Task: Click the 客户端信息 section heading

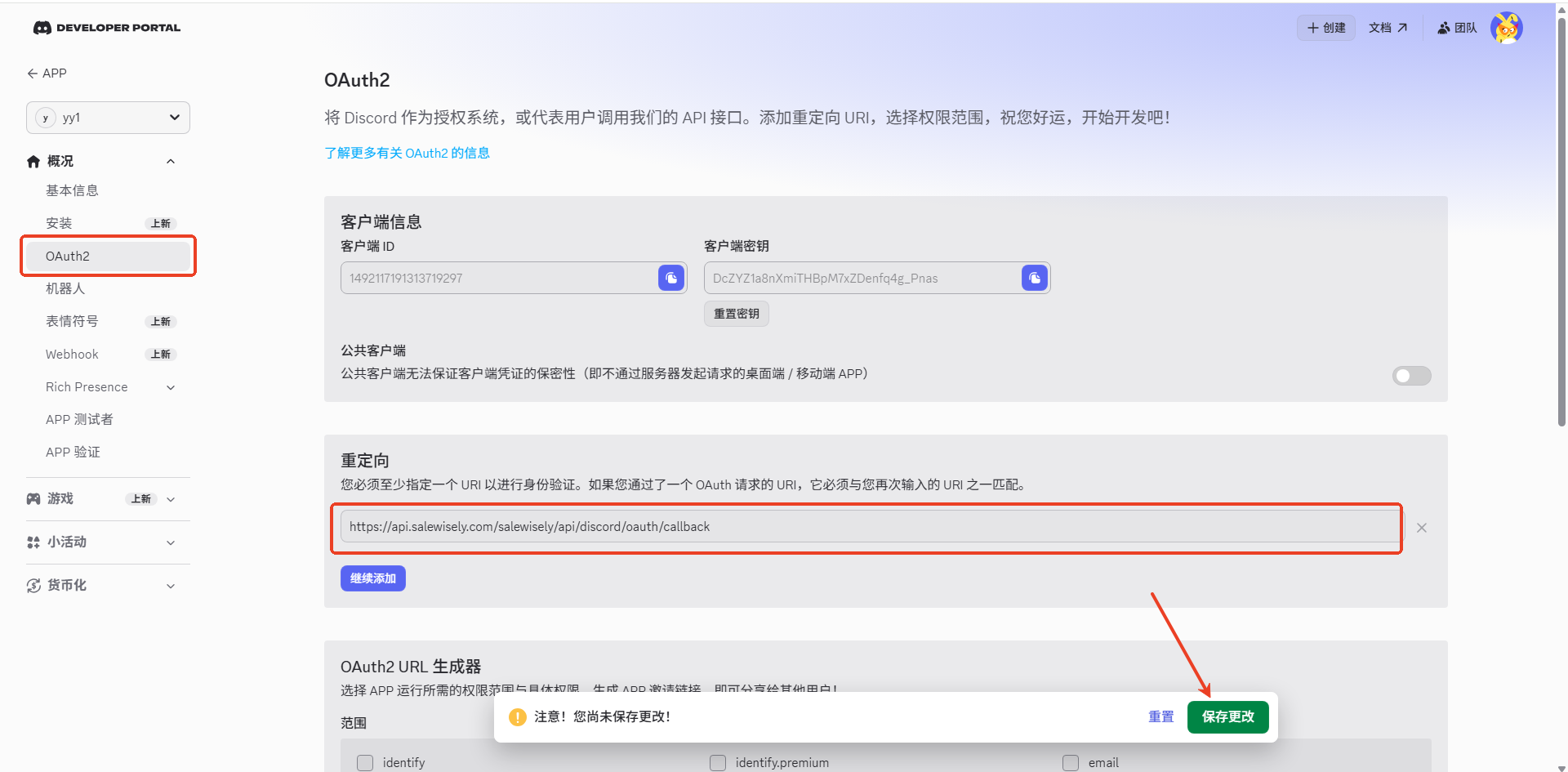Action: tap(381, 222)
